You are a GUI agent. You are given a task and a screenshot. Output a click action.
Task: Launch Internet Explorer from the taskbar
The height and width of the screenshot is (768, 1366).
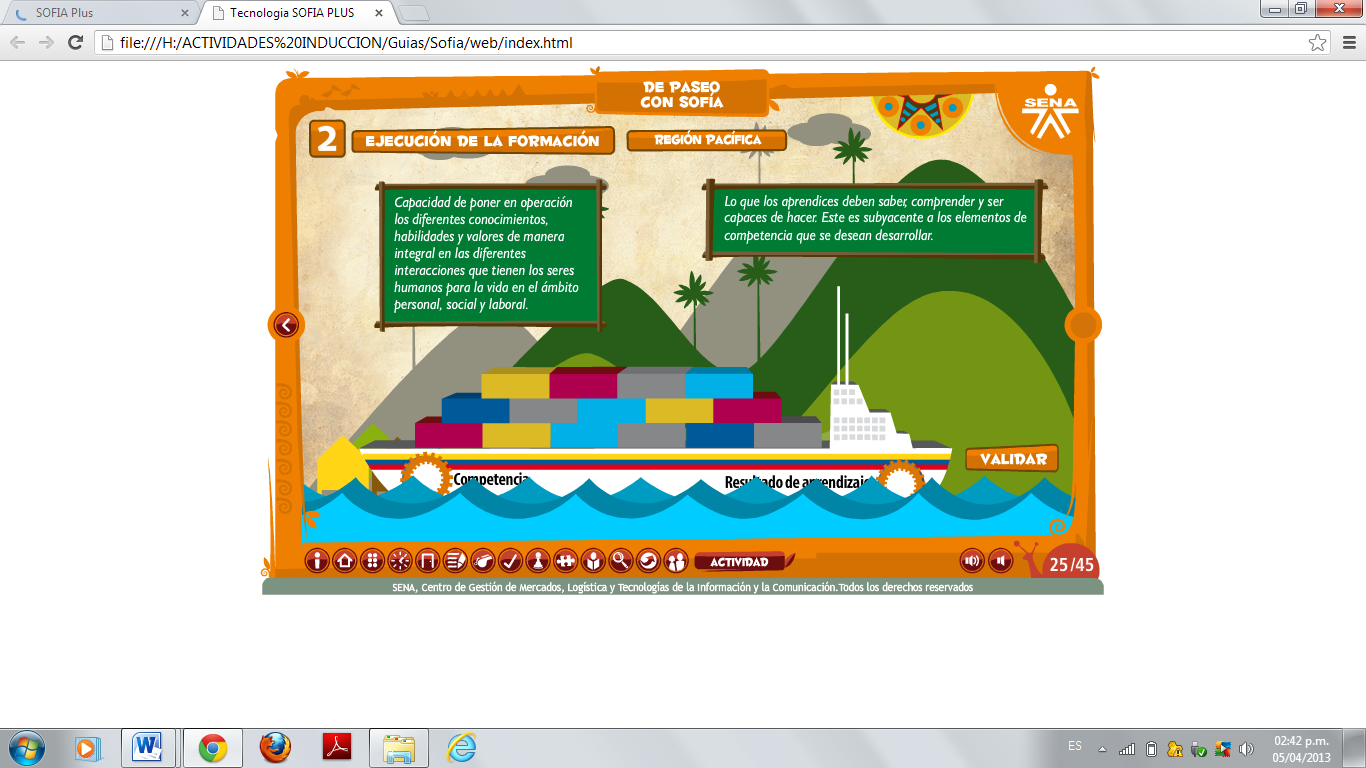click(461, 747)
